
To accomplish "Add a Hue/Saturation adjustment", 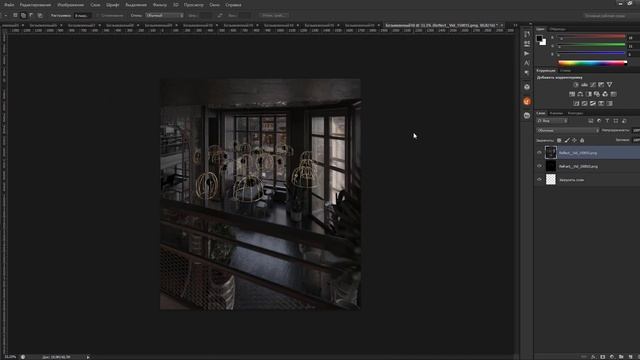I will (x=572, y=94).
